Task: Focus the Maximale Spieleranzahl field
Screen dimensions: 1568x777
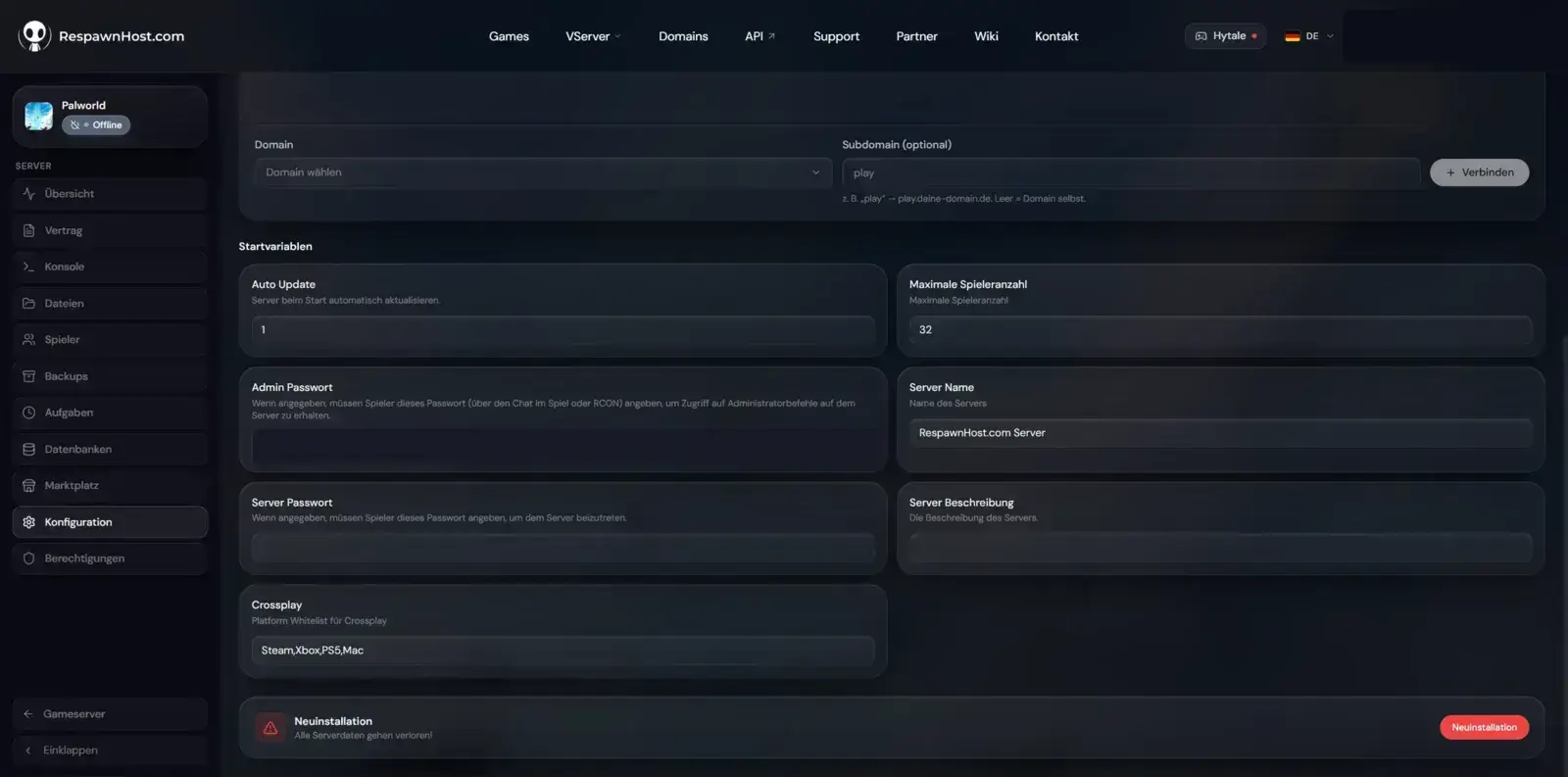Action: click(x=1220, y=330)
